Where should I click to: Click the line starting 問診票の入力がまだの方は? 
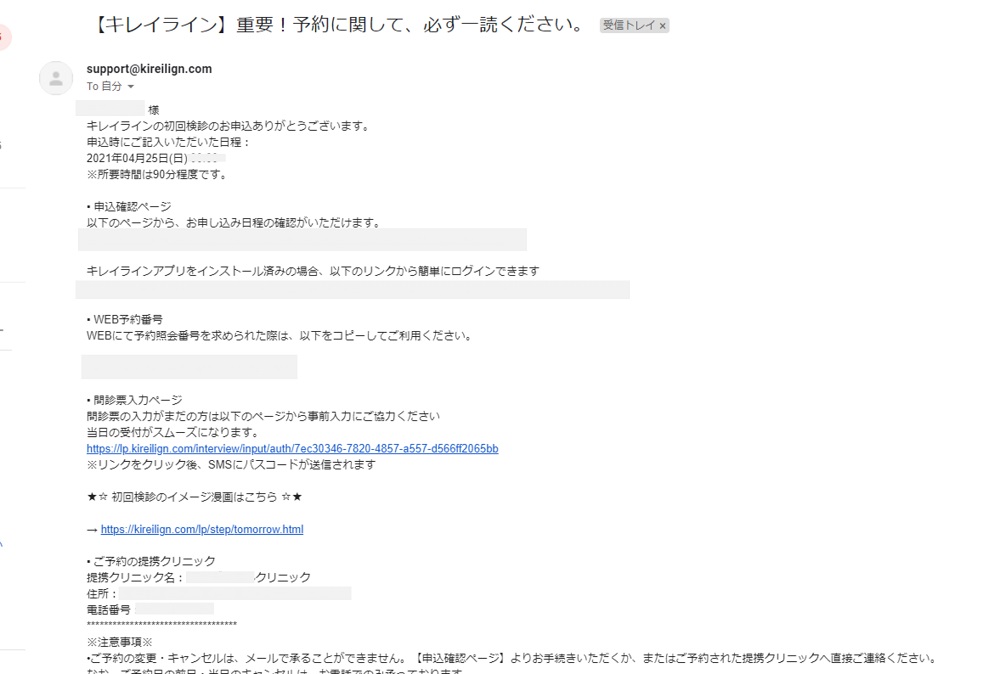point(263,416)
